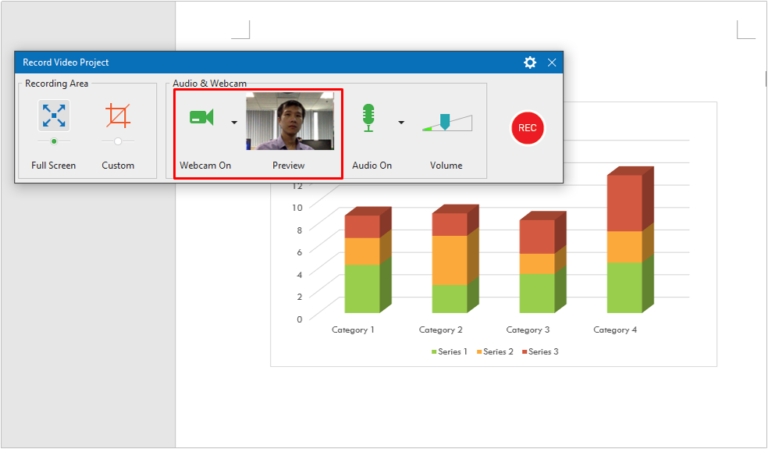Image resolution: width=768 pixels, height=449 pixels.
Task: Click the 'Series 3' legend entry
Action: click(x=540, y=352)
